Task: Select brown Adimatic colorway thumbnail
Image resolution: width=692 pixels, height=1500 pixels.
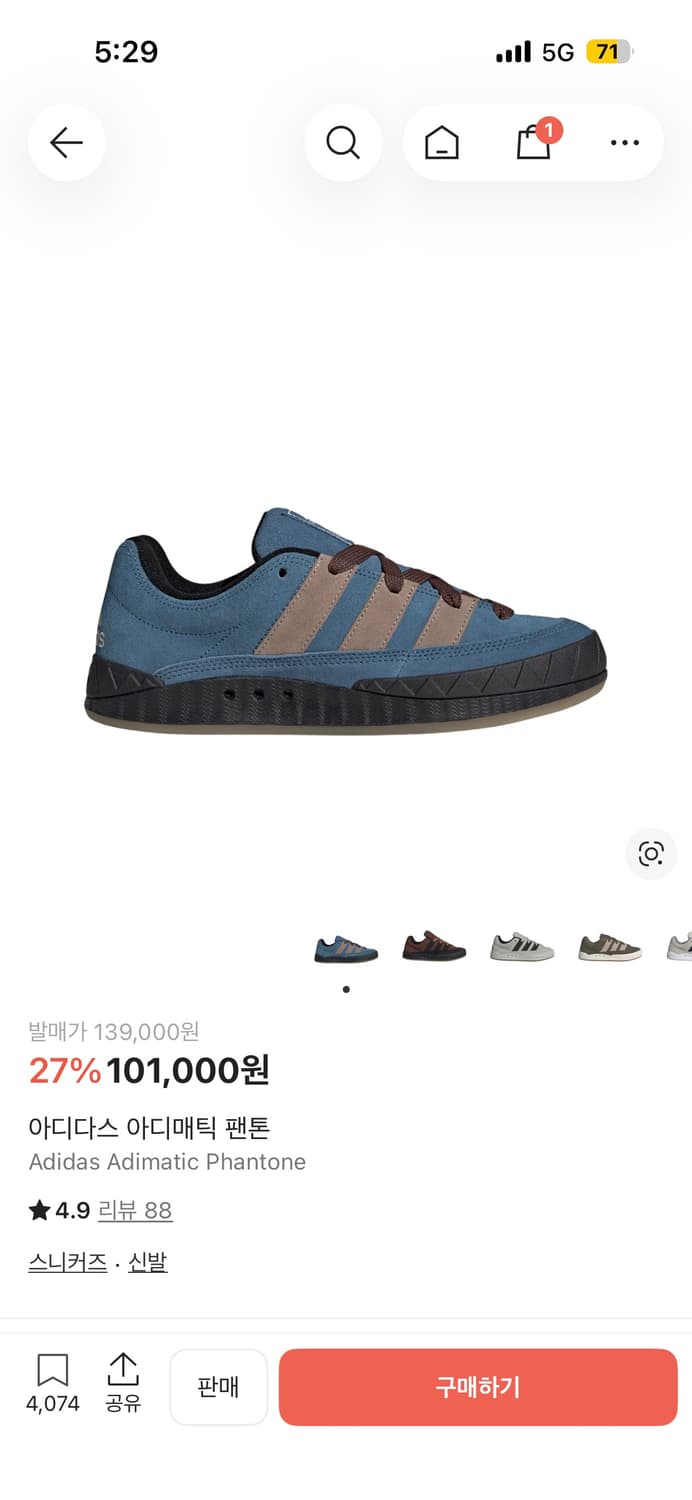Action: [x=434, y=946]
